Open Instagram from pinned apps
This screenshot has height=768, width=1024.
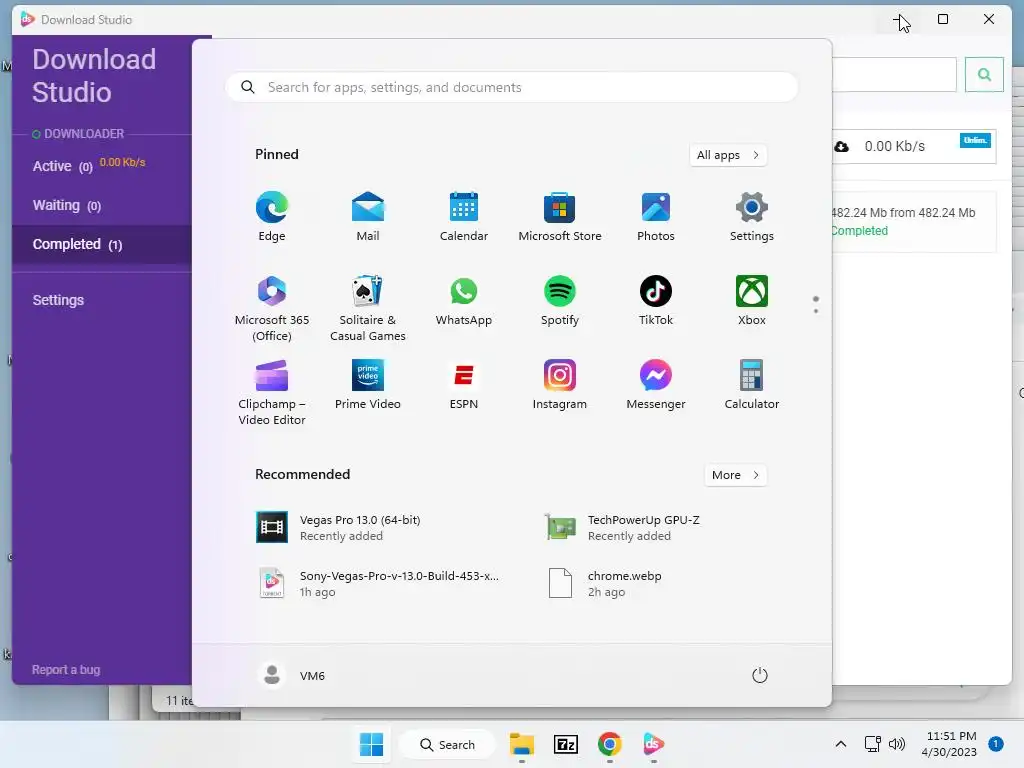point(560,385)
